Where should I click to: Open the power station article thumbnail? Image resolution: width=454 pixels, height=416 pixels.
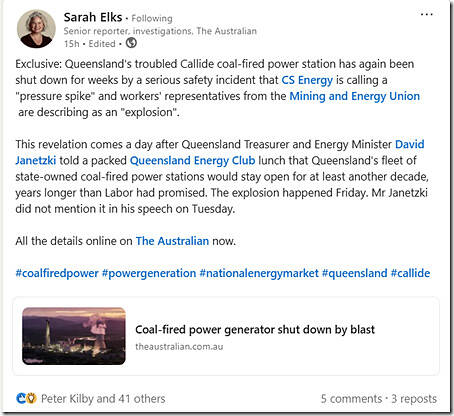pos(74,336)
